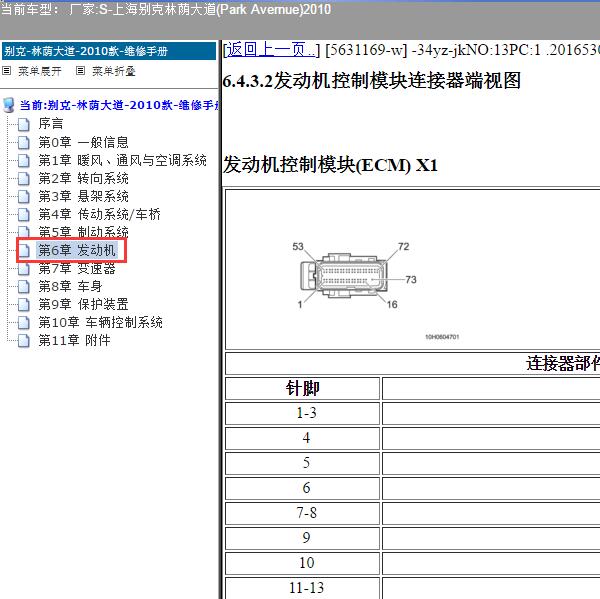Screen dimensions: 600x599
Task: Click the pin cell labeled 9
Action: tap(303, 538)
